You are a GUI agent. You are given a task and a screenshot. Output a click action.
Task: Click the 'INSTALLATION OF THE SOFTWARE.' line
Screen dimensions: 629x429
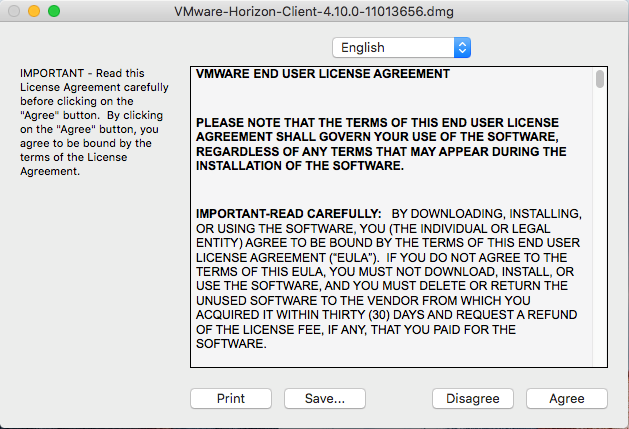(x=300, y=166)
